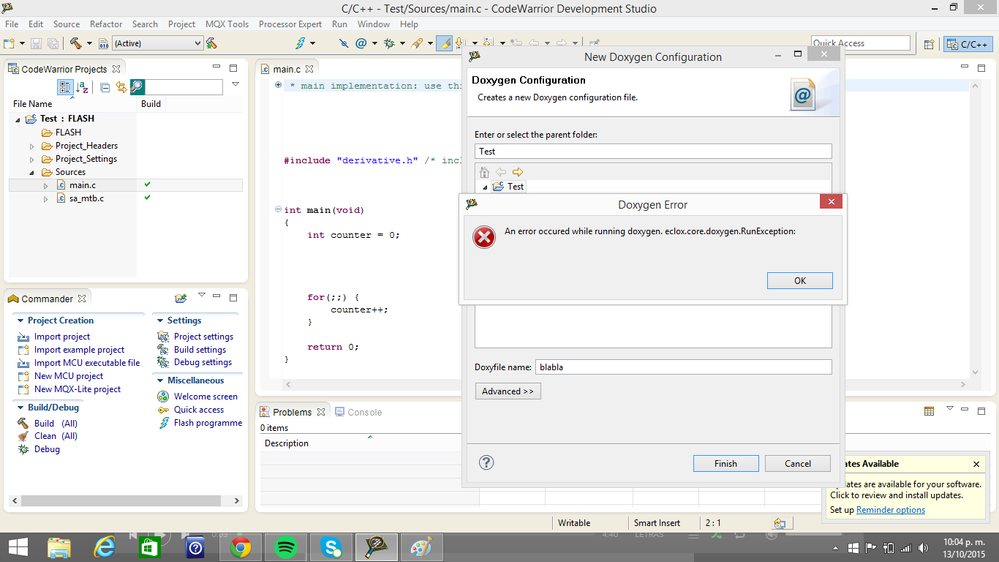
Task: Click OK in the Doxygen Error dialog
Action: (x=800, y=280)
